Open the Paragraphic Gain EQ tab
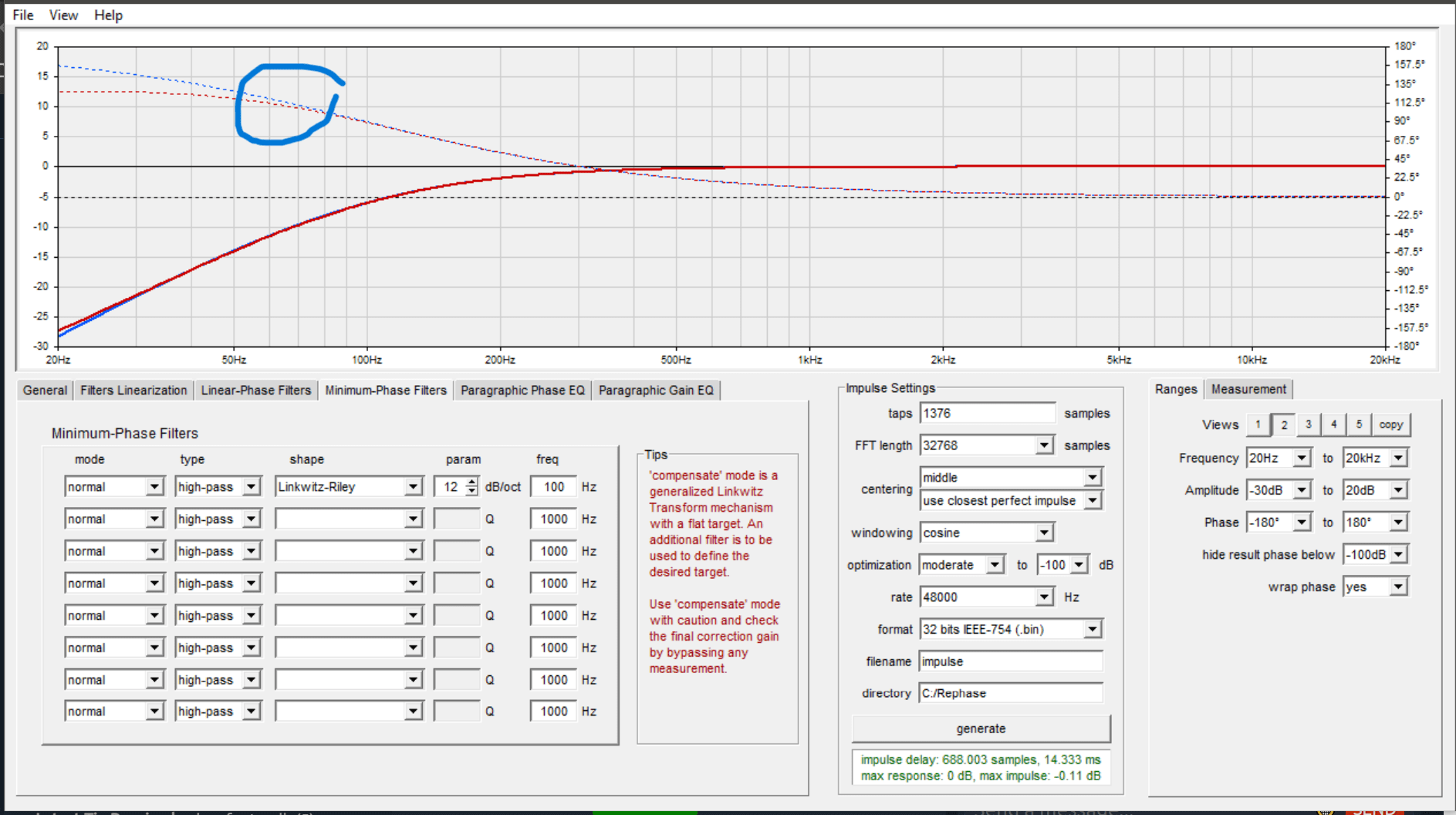Viewport: 1456px width, 815px height. pos(656,390)
